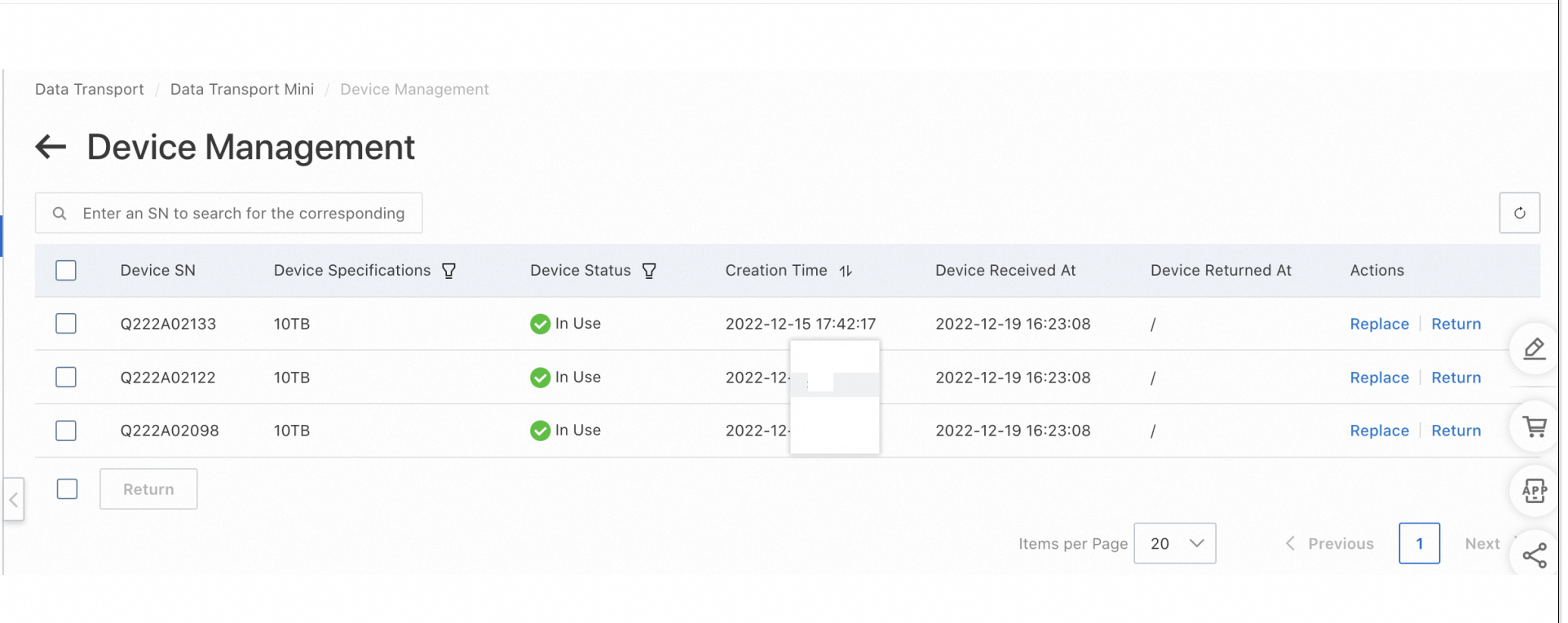Focus the SN search input field
The width and height of the screenshot is (1568, 623).
228,213
